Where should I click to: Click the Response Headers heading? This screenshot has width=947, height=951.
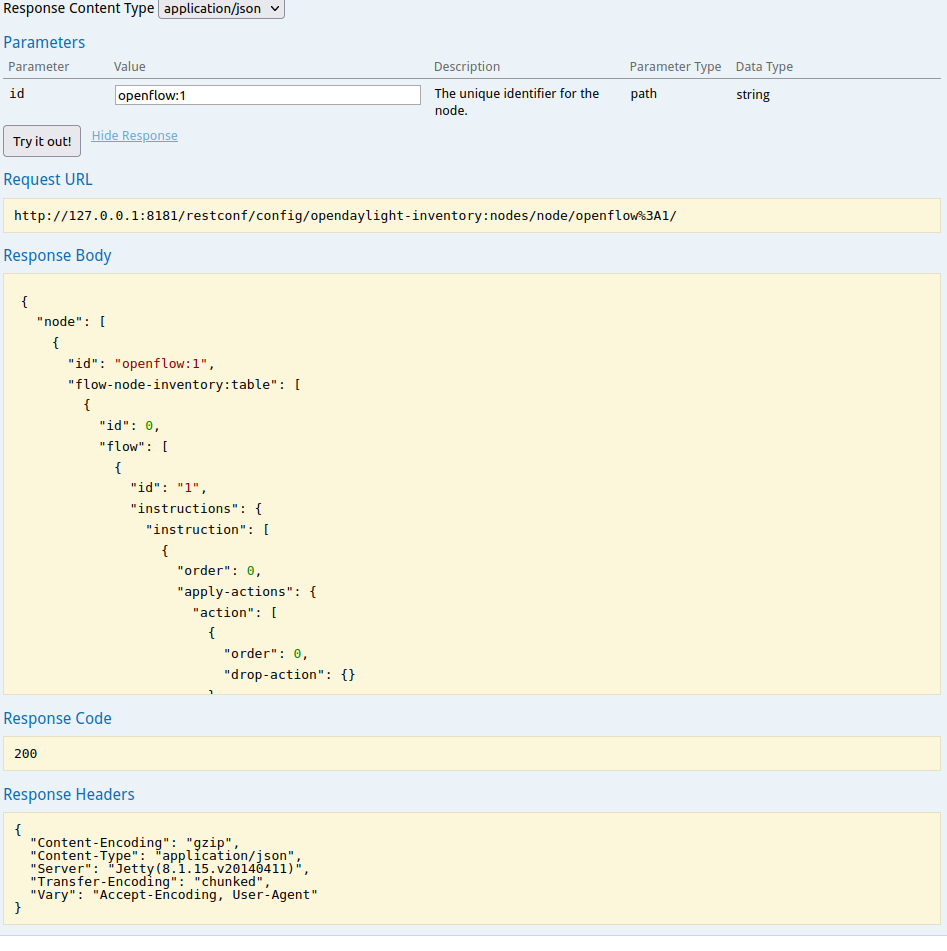pyautogui.click(x=68, y=794)
